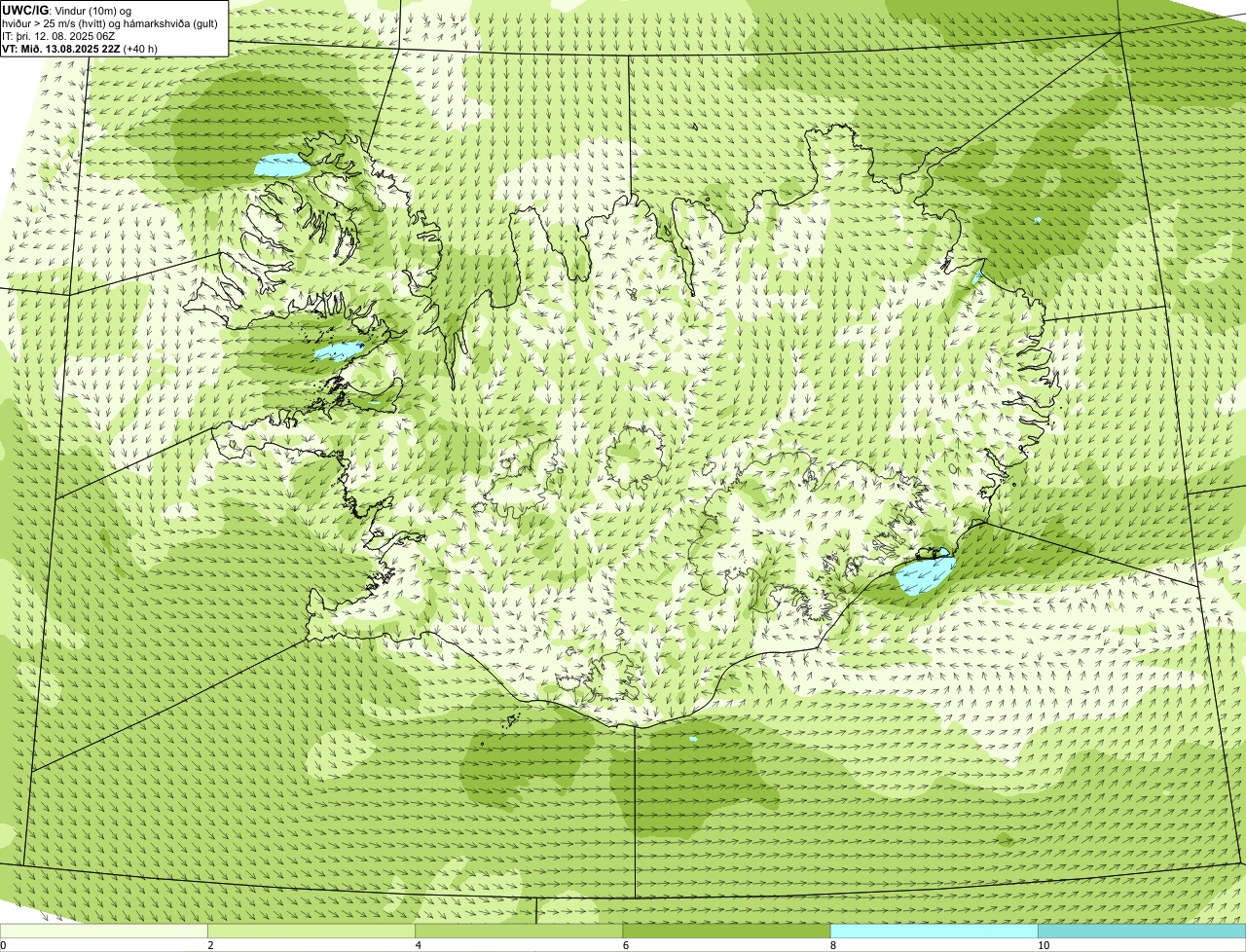Click the scale label '10'
Screen dimensions: 1246x952
(x=1044, y=945)
